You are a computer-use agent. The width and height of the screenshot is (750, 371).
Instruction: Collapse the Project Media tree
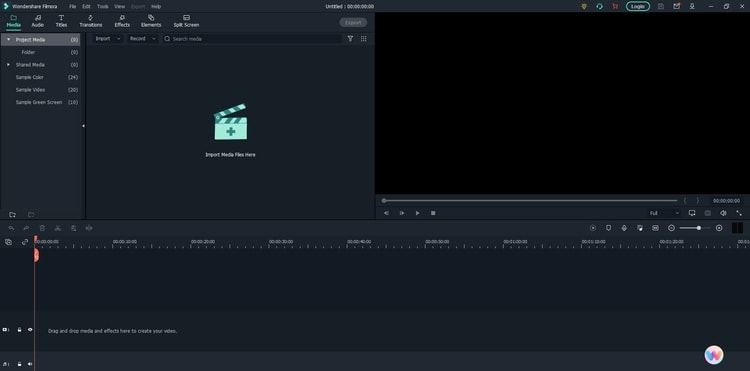[x=8, y=40]
